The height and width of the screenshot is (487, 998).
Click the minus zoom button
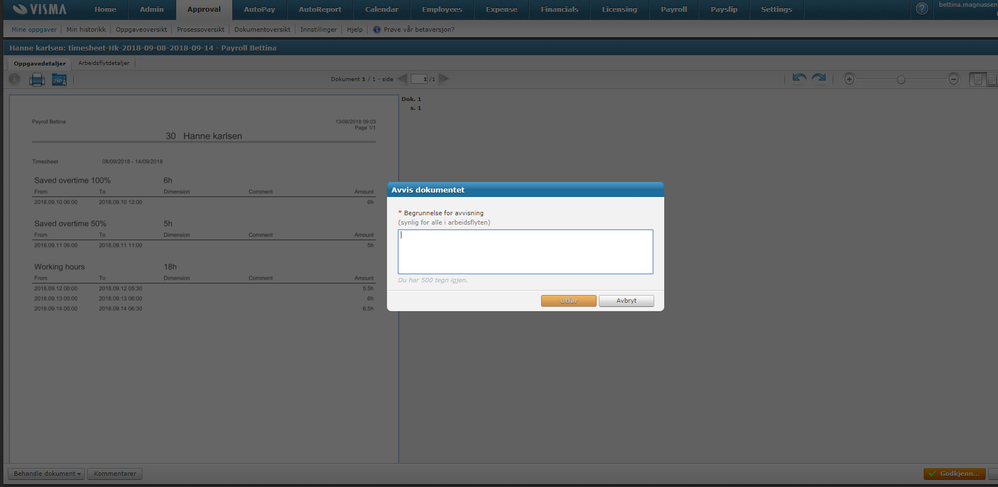coord(953,80)
